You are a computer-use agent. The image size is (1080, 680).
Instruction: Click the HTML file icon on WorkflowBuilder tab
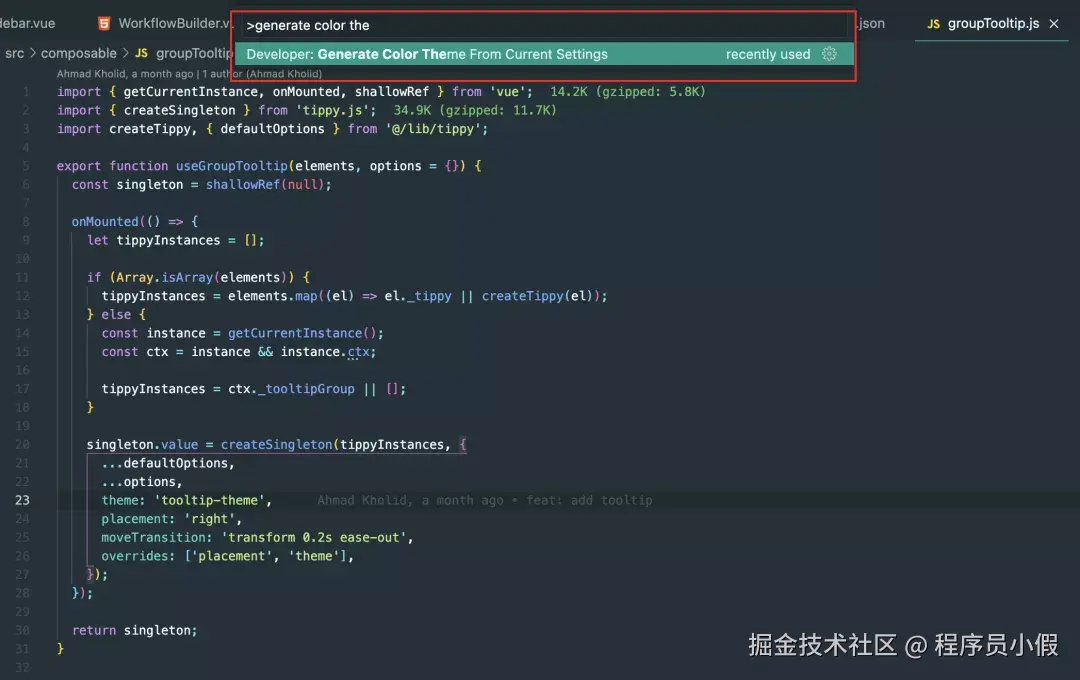[104, 24]
